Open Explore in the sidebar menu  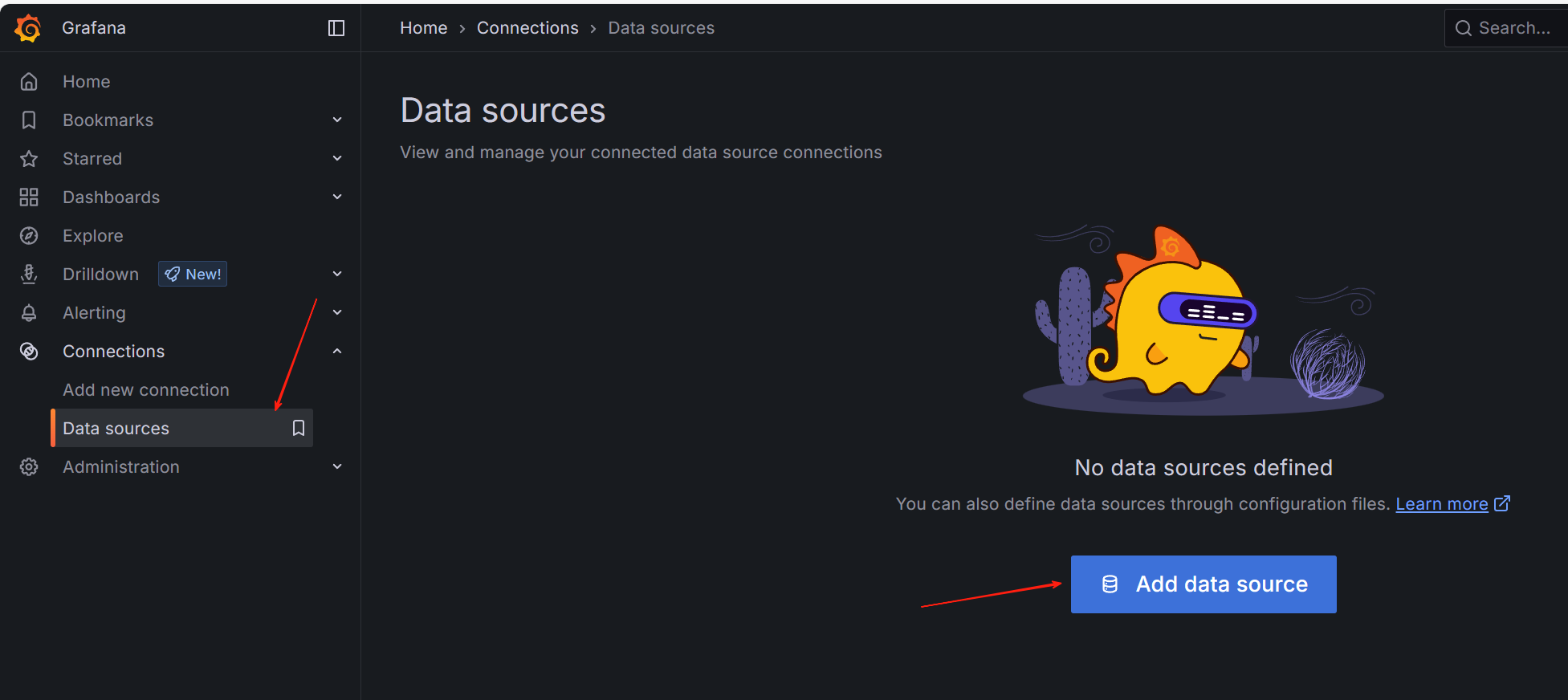[x=93, y=236]
